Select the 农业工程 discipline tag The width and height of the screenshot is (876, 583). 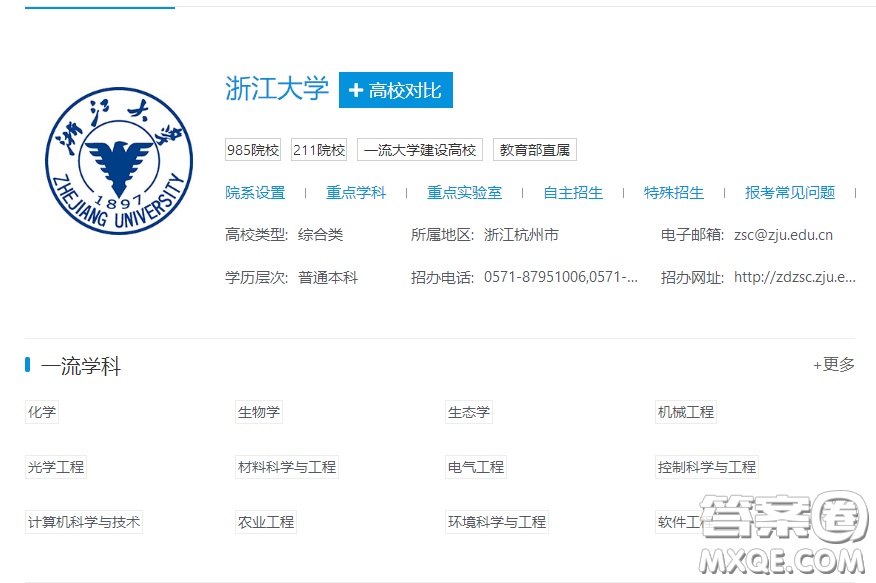pyautogui.click(x=266, y=522)
